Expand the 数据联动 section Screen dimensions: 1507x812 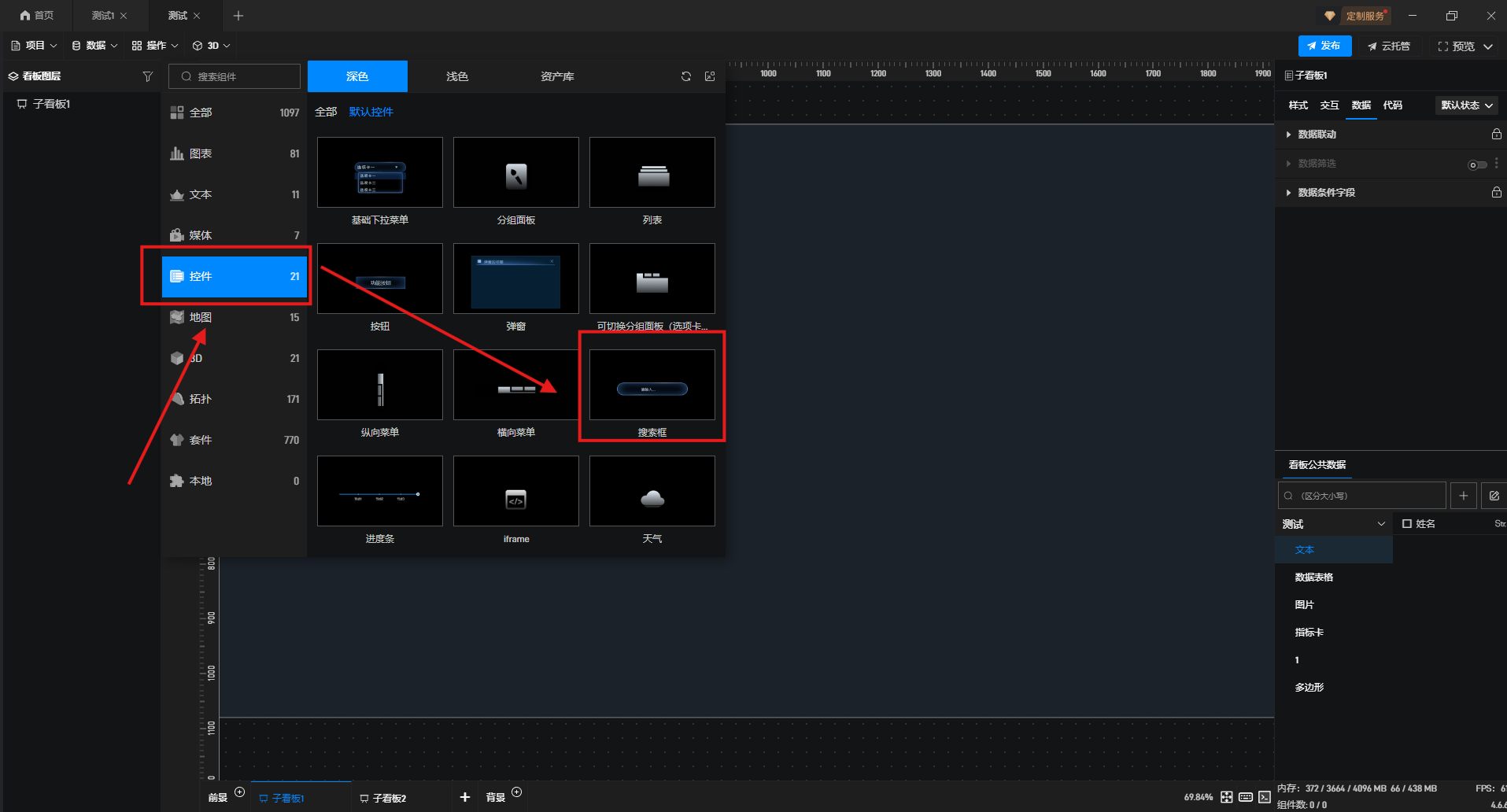[x=1288, y=135]
